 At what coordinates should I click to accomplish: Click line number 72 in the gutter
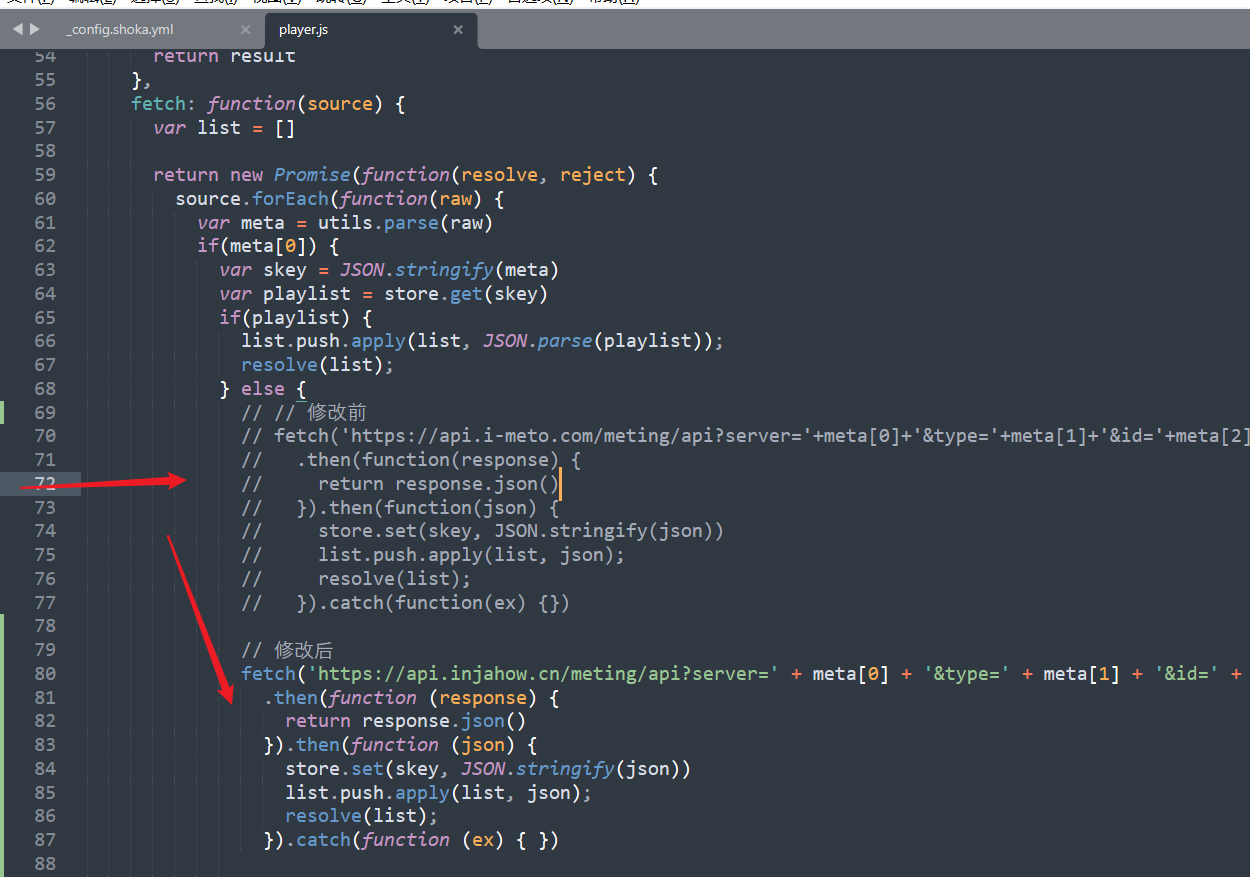(x=45, y=484)
